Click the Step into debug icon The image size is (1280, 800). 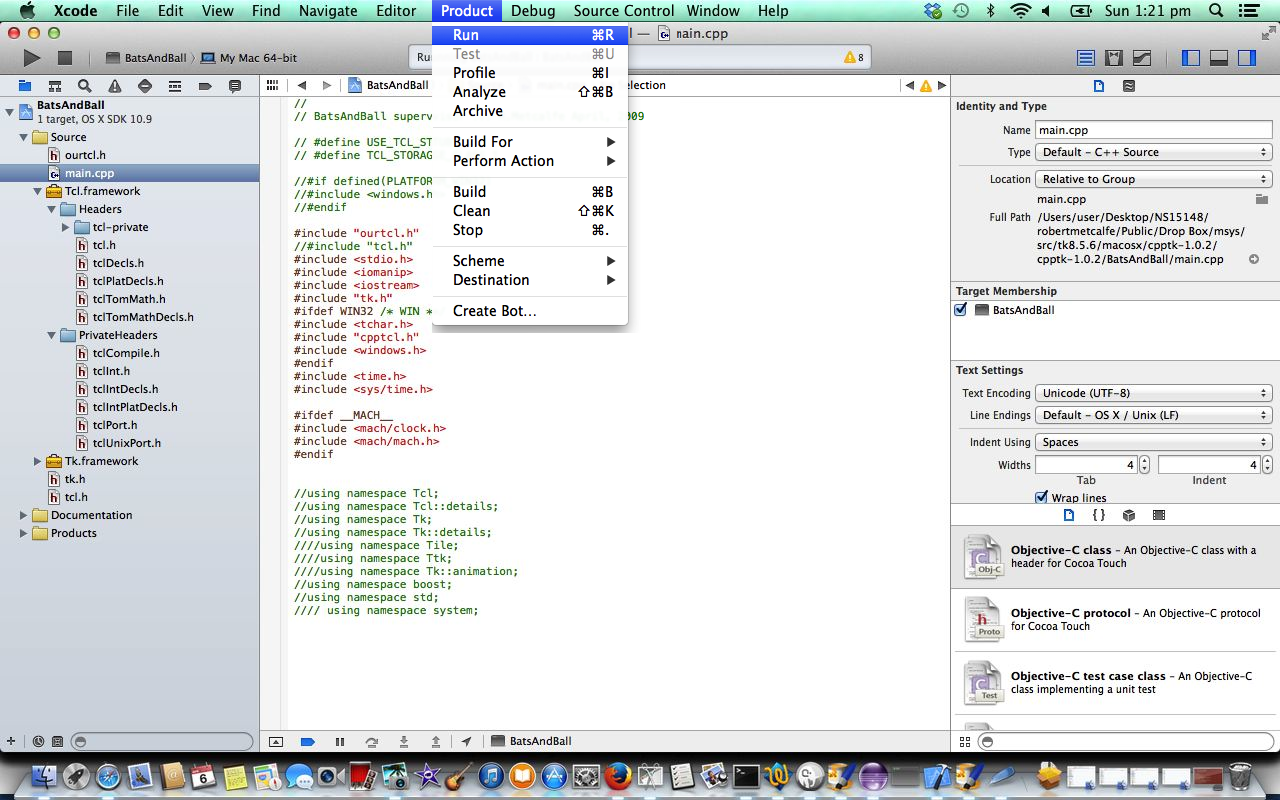coord(404,742)
